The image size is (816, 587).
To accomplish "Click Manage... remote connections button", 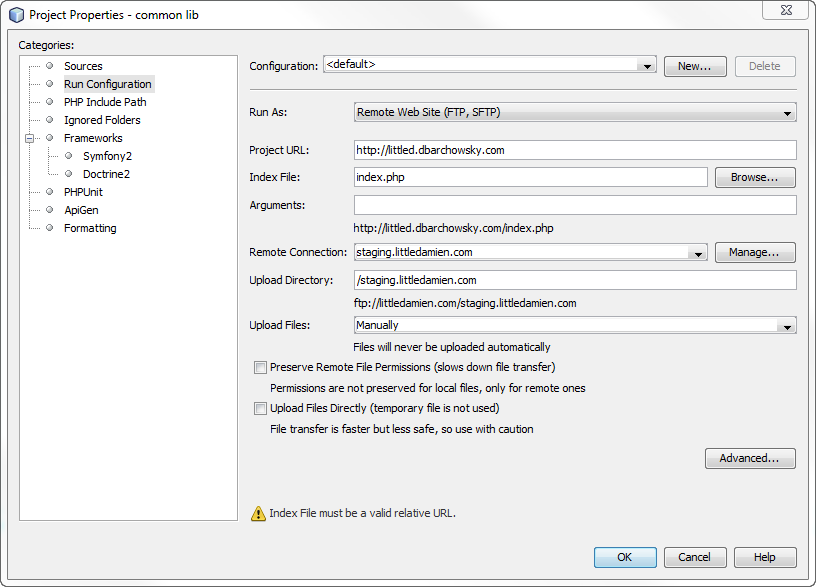I will click(x=755, y=252).
